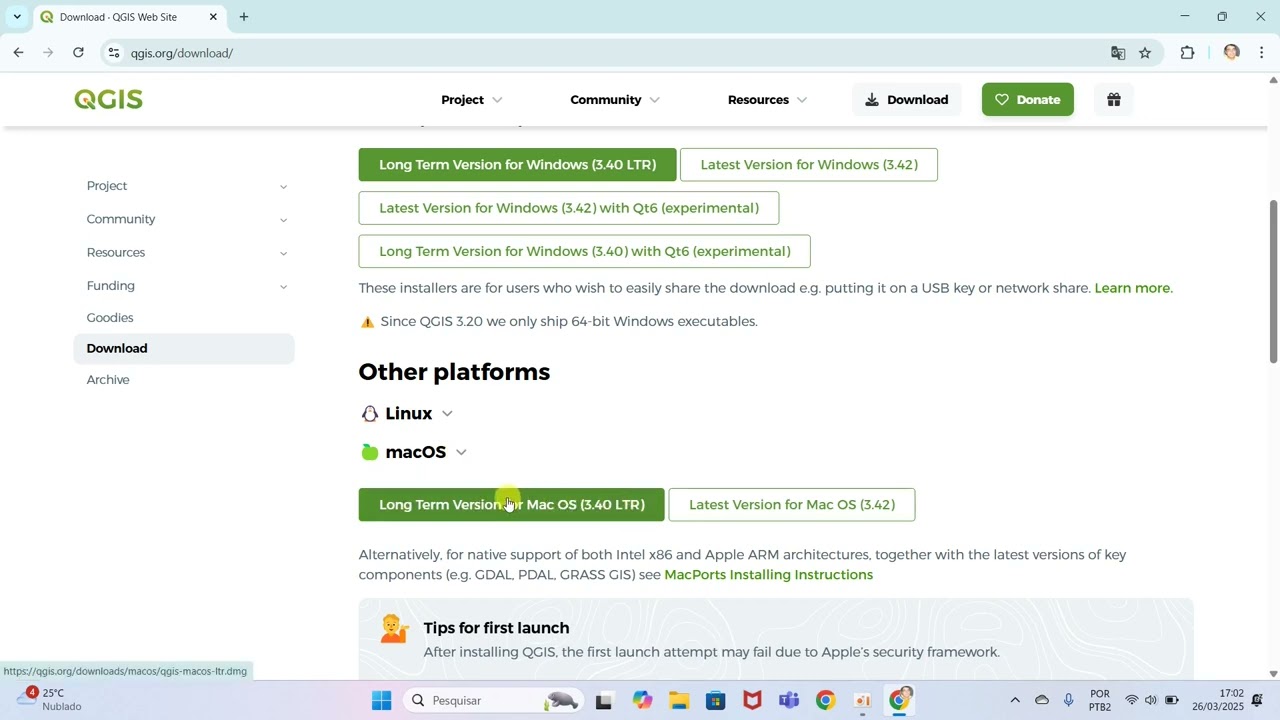
Task: Open the Learn more link
Action: coord(1132,288)
